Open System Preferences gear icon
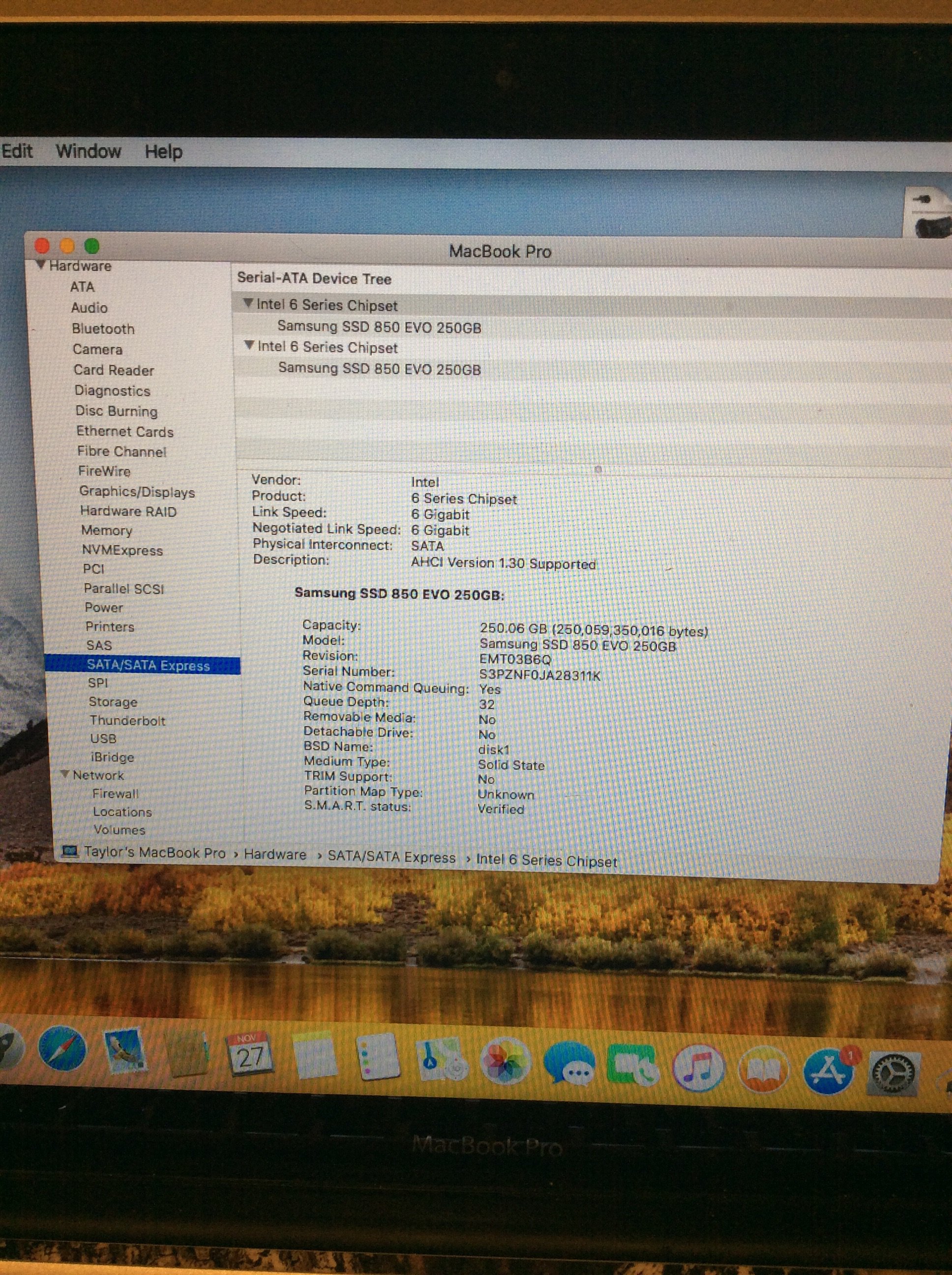This screenshot has height=1275, width=952. pos(893,1073)
